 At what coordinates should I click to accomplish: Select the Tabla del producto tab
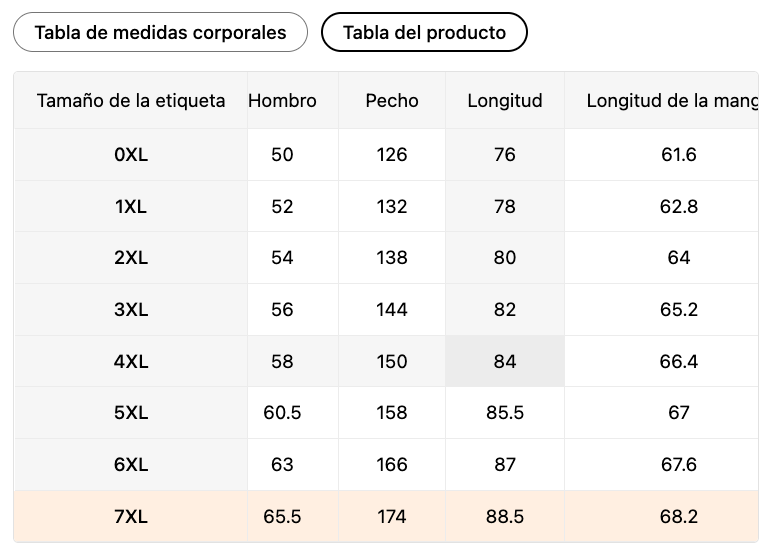(x=424, y=33)
